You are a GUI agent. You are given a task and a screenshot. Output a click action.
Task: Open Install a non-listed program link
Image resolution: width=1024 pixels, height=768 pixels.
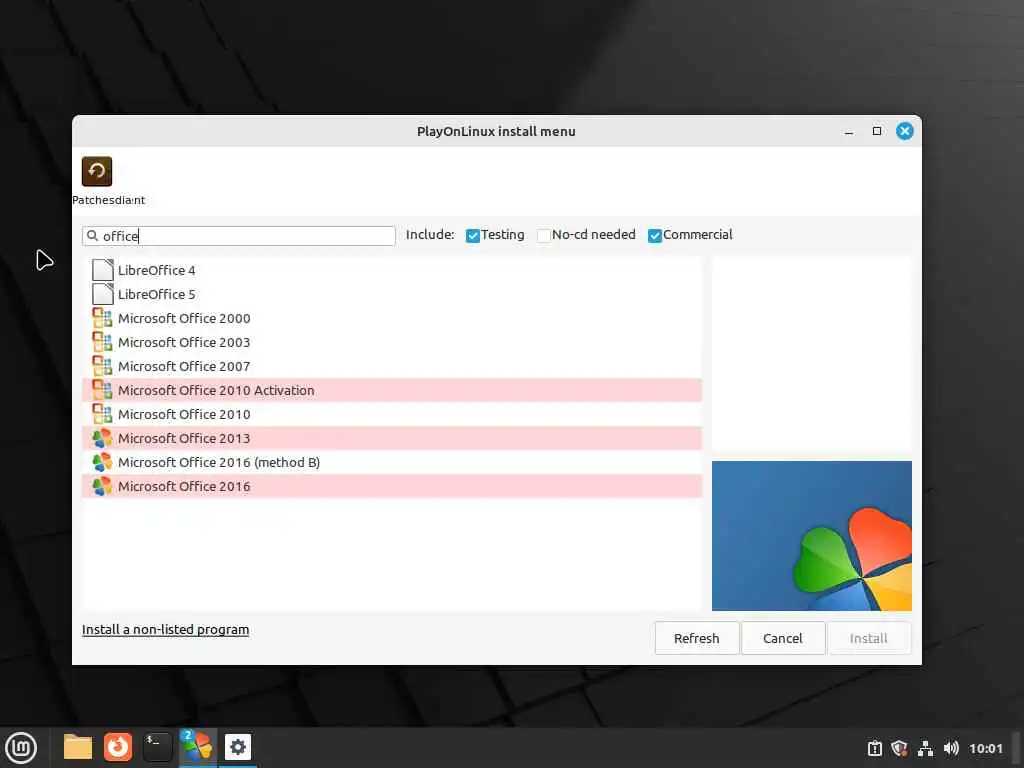[165, 630]
